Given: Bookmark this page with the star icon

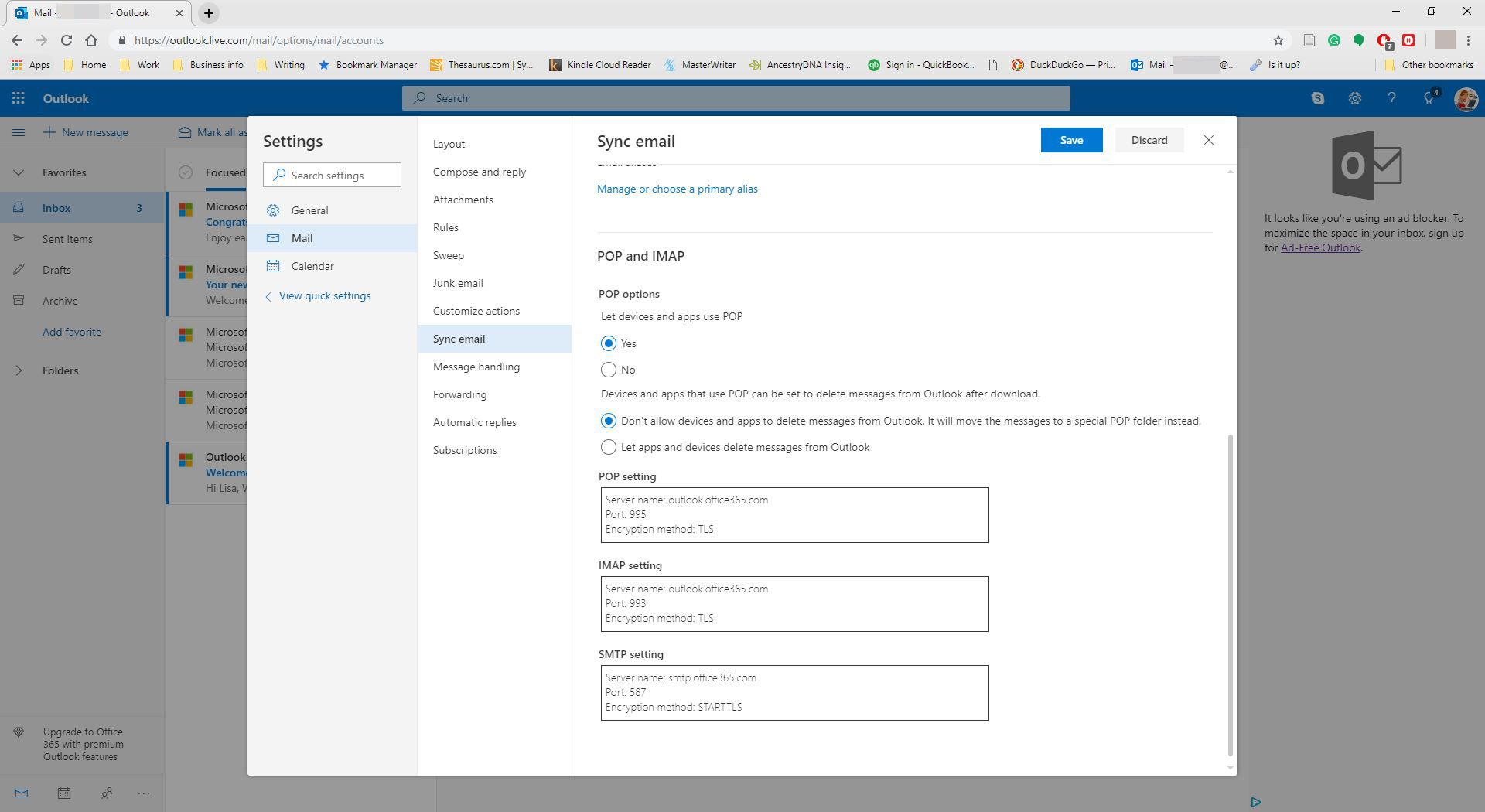Looking at the screenshot, I should (x=1278, y=40).
